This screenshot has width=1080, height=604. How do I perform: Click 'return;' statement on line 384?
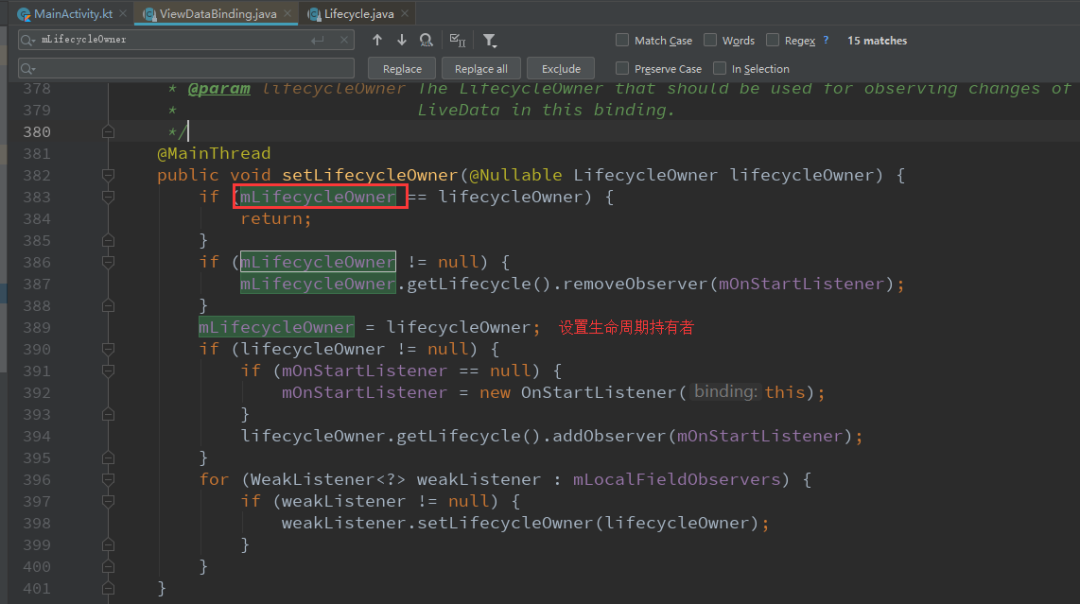(276, 219)
